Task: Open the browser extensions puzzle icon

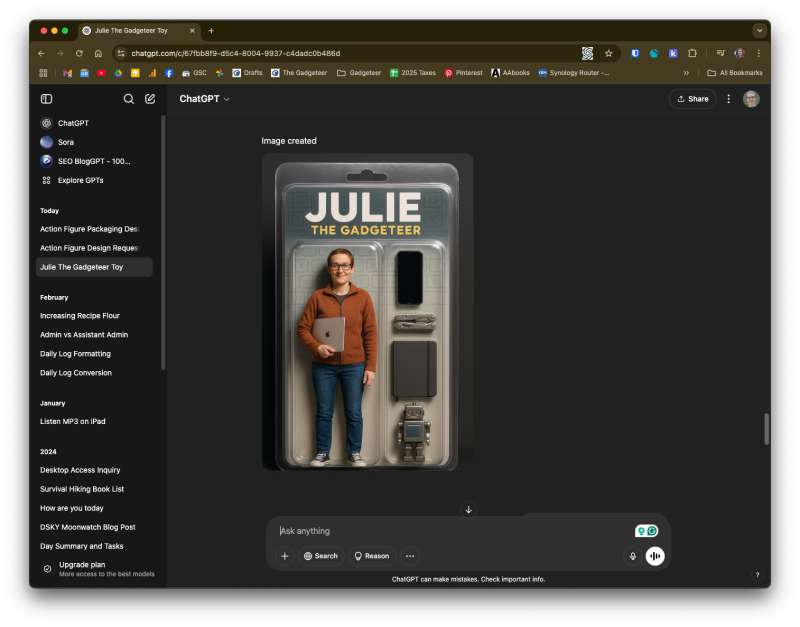Action: pyautogui.click(x=692, y=53)
